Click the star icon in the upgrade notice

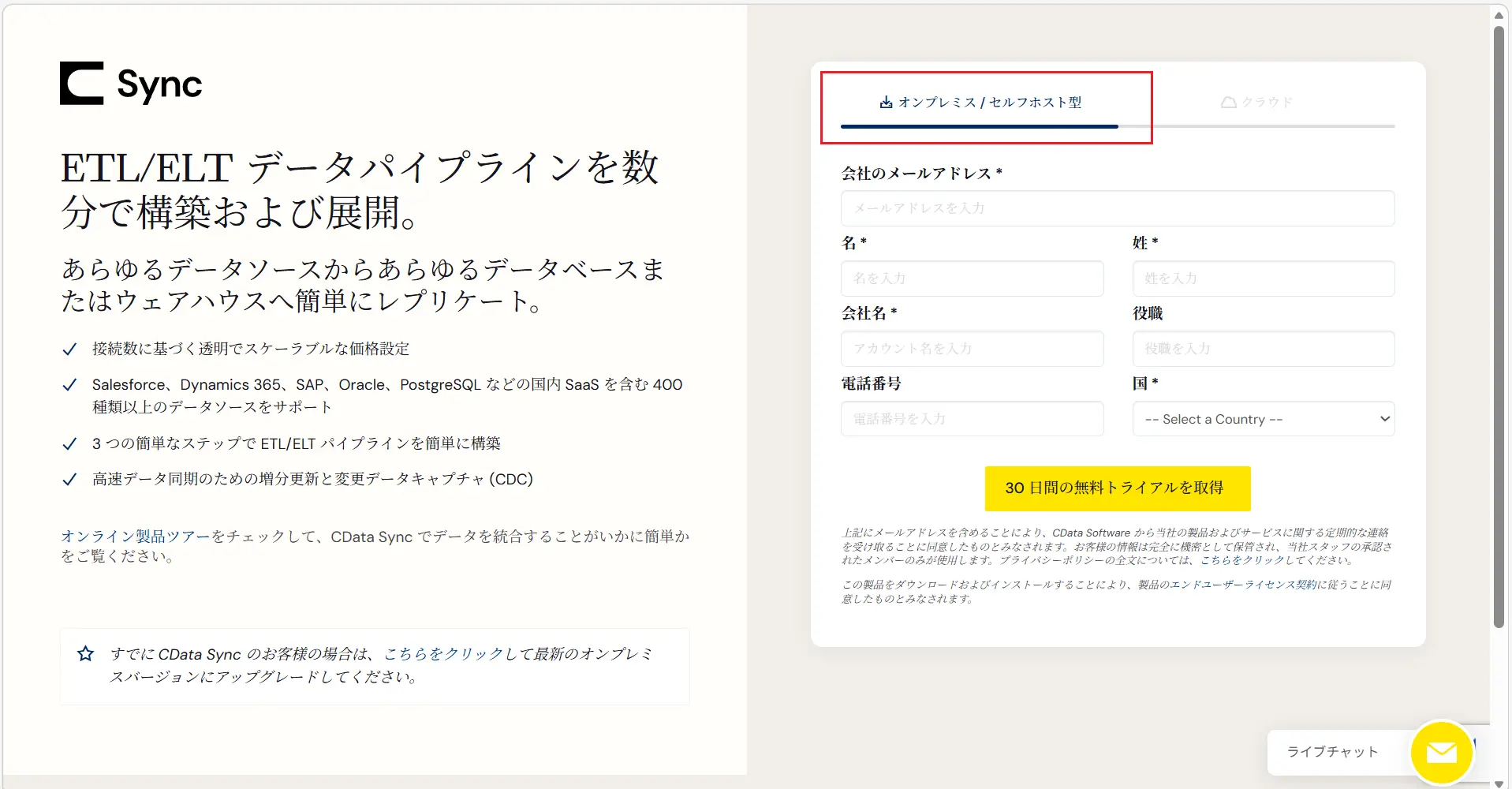point(86,653)
